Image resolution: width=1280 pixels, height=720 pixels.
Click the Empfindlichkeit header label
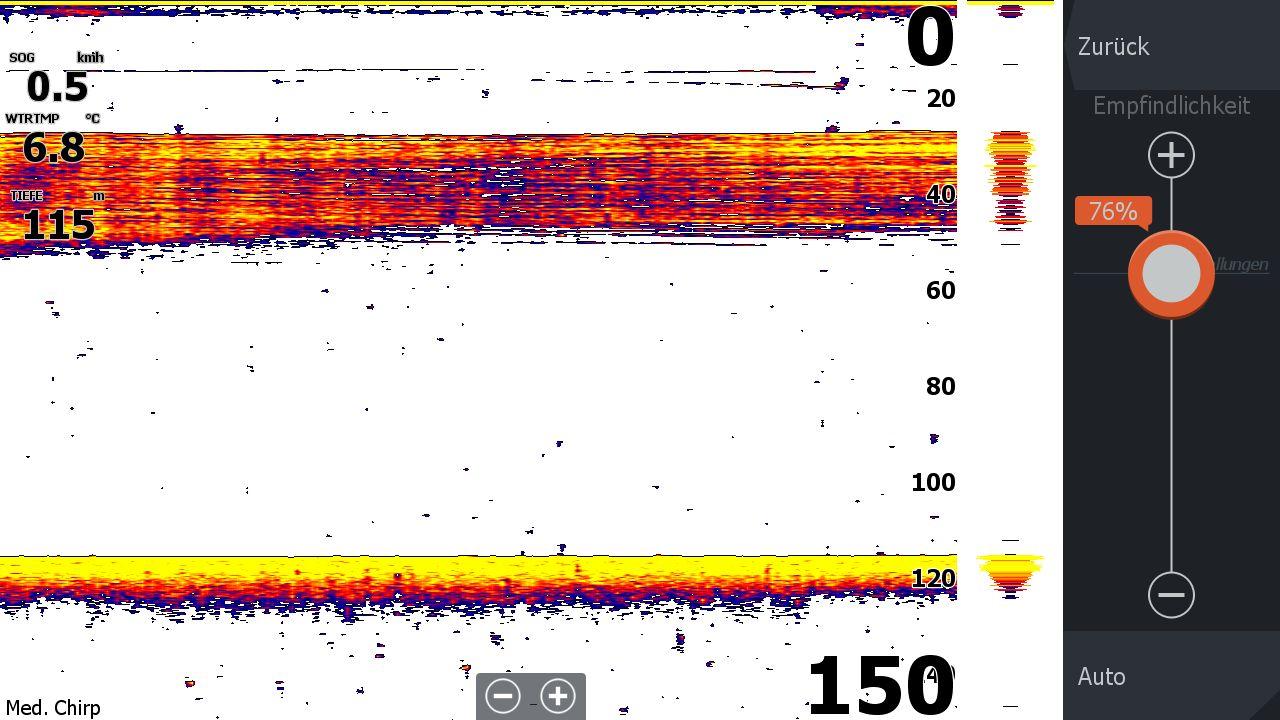coord(1171,105)
